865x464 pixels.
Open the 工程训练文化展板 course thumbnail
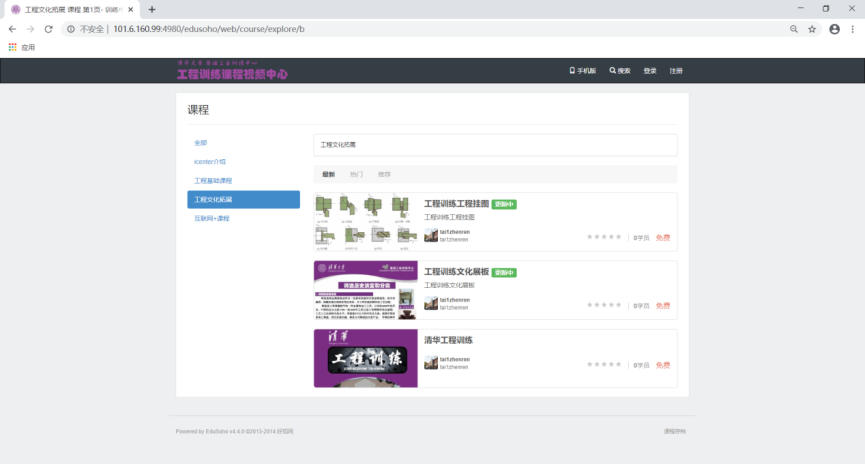[x=365, y=290]
